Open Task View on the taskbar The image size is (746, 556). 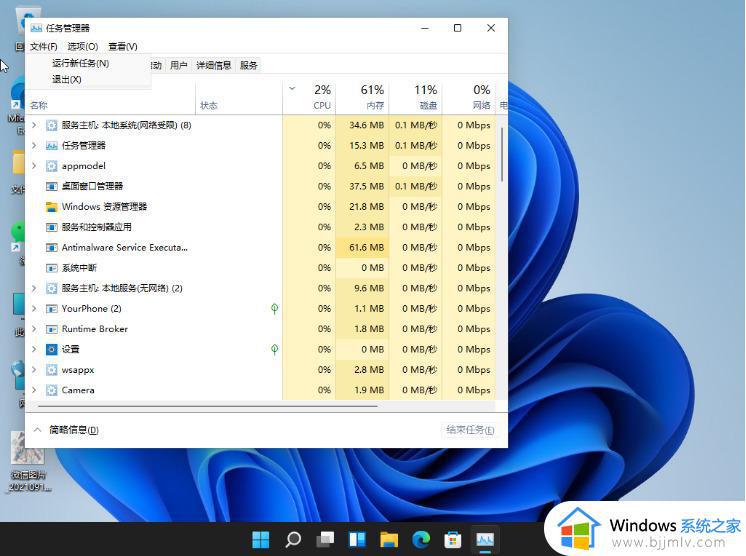pos(325,539)
